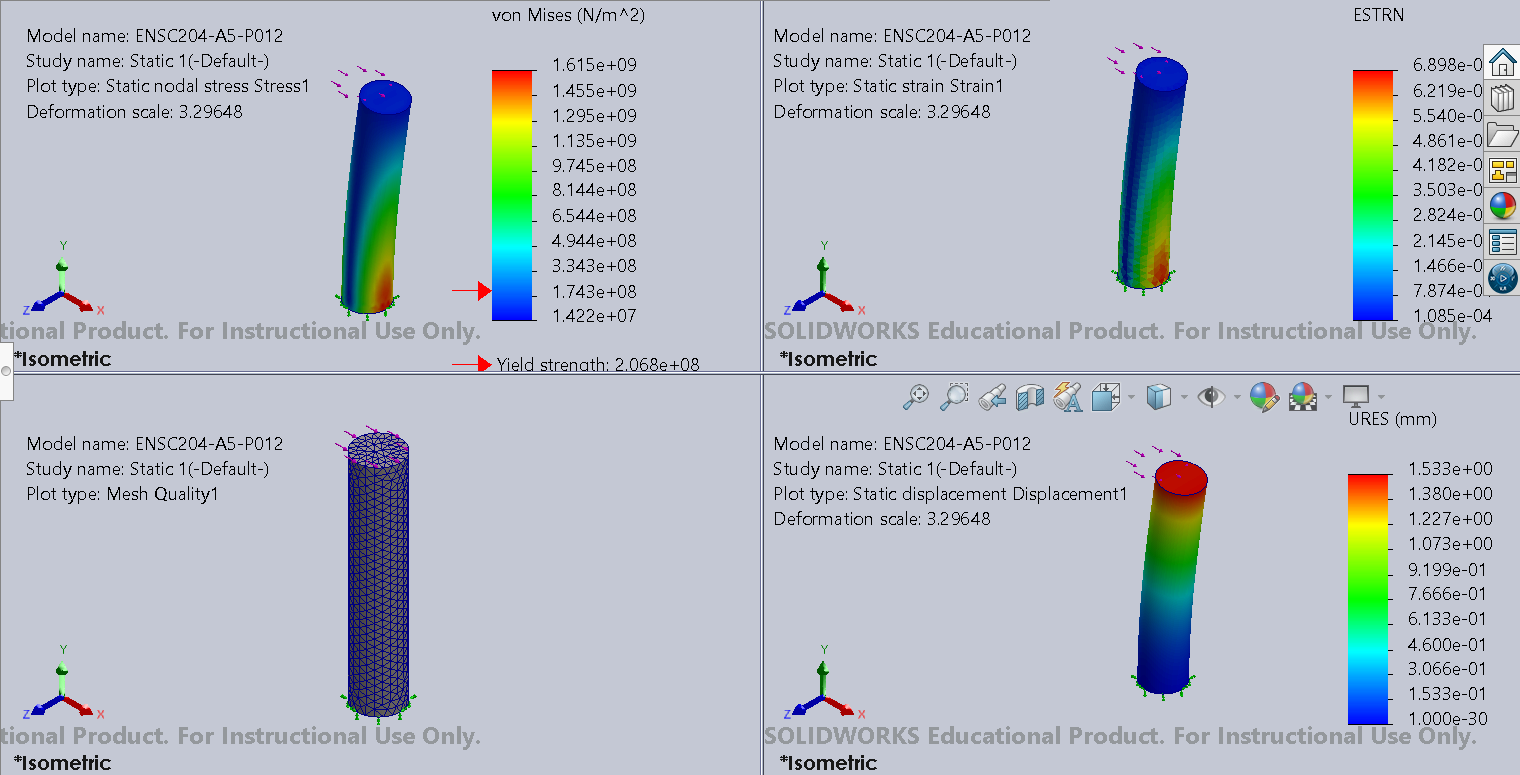Toggle the Hide/Show Items eye icon

coord(1212,398)
